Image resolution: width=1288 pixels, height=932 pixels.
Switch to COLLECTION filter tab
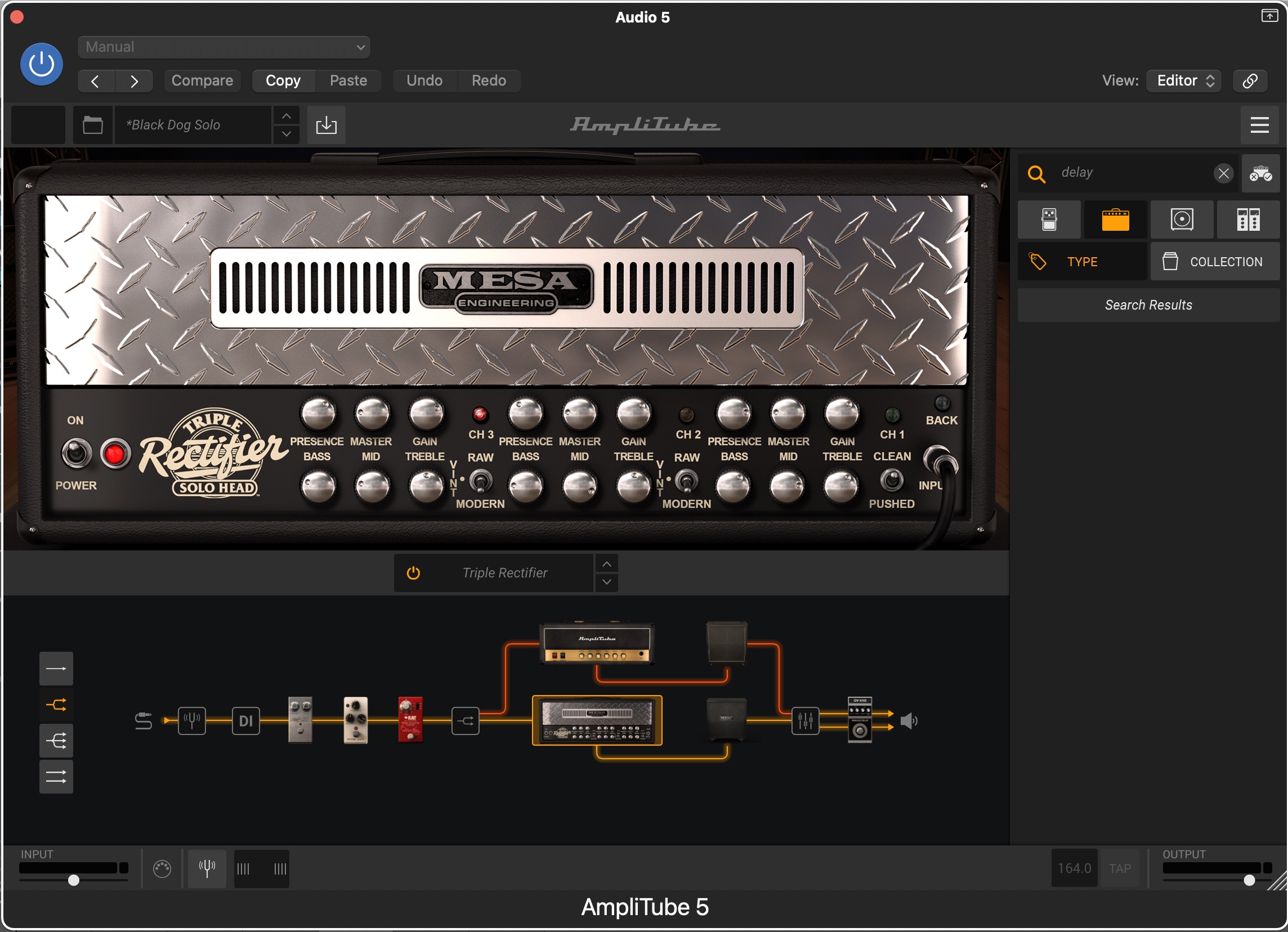pyautogui.click(x=1215, y=262)
